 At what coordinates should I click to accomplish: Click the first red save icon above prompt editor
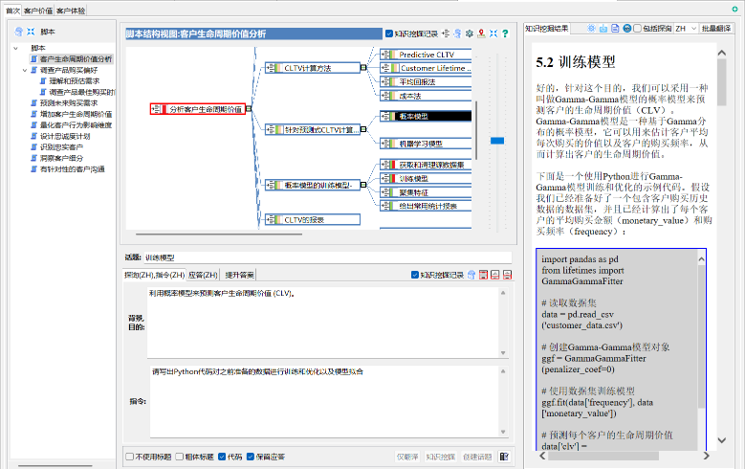tap(482, 274)
